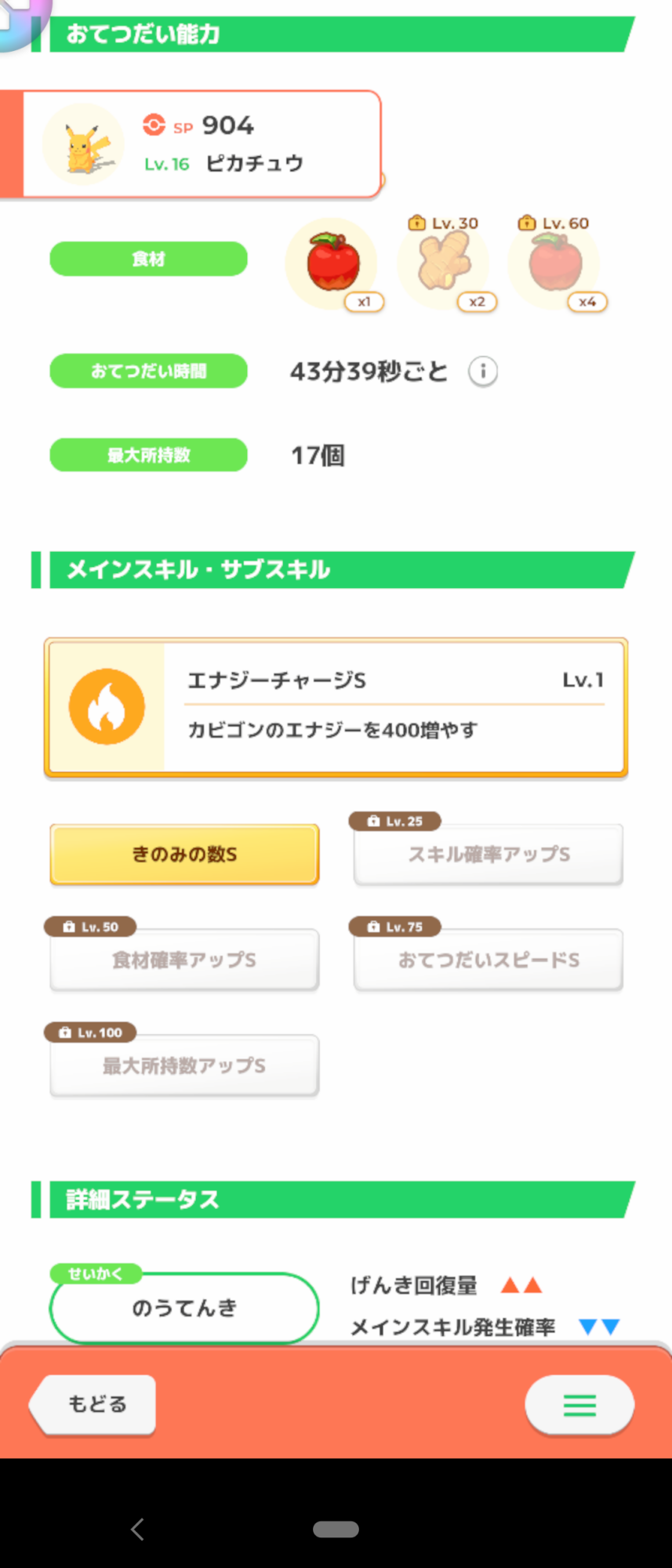
Task: Tap locked 食材確率アップS sub skill
Action: (x=184, y=960)
